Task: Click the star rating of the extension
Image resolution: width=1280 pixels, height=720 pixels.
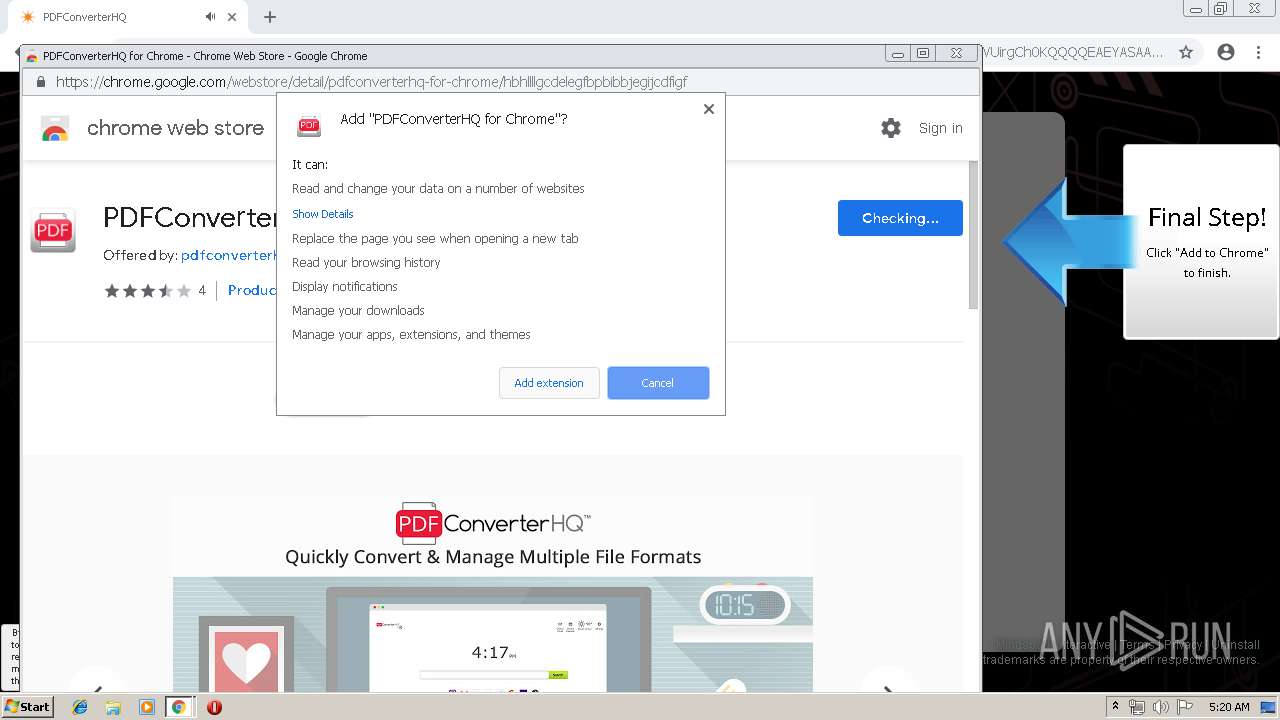Action: (x=148, y=291)
